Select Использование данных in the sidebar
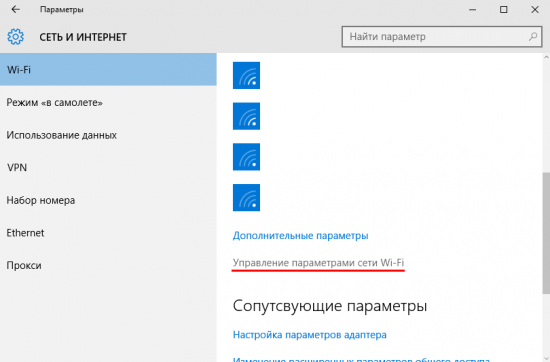The height and width of the screenshot is (362, 550). [x=108, y=135]
